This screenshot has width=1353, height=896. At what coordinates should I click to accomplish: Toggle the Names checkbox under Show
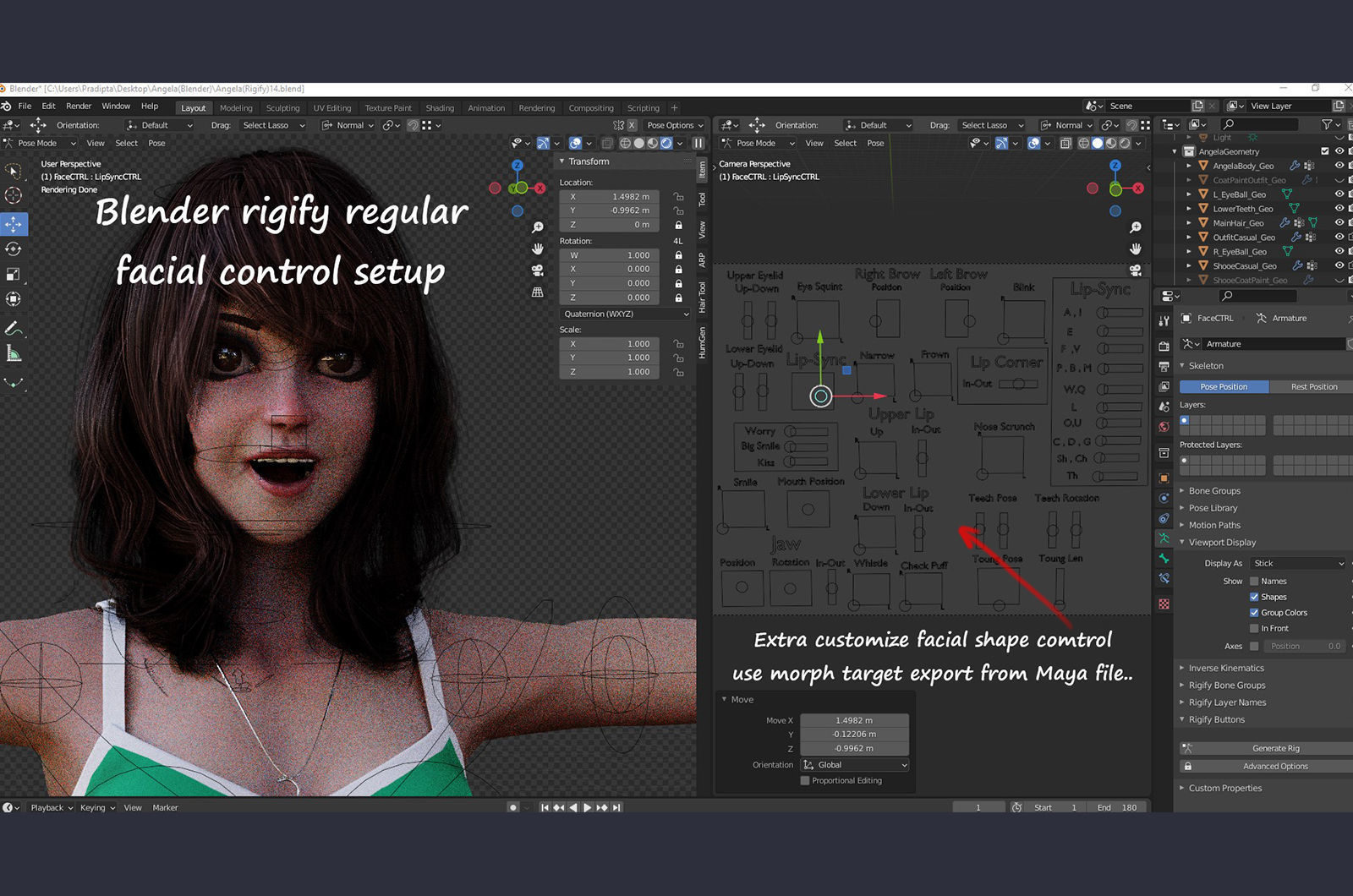click(1254, 582)
